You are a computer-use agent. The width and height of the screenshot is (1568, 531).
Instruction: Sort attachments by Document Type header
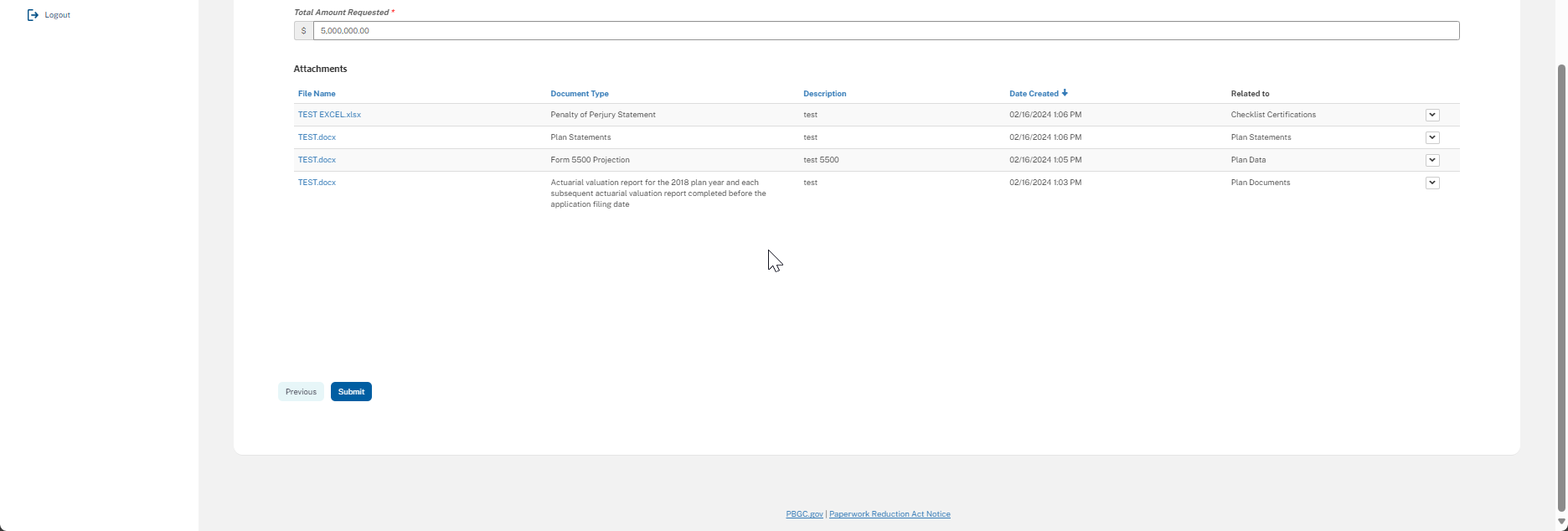pos(579,94)
